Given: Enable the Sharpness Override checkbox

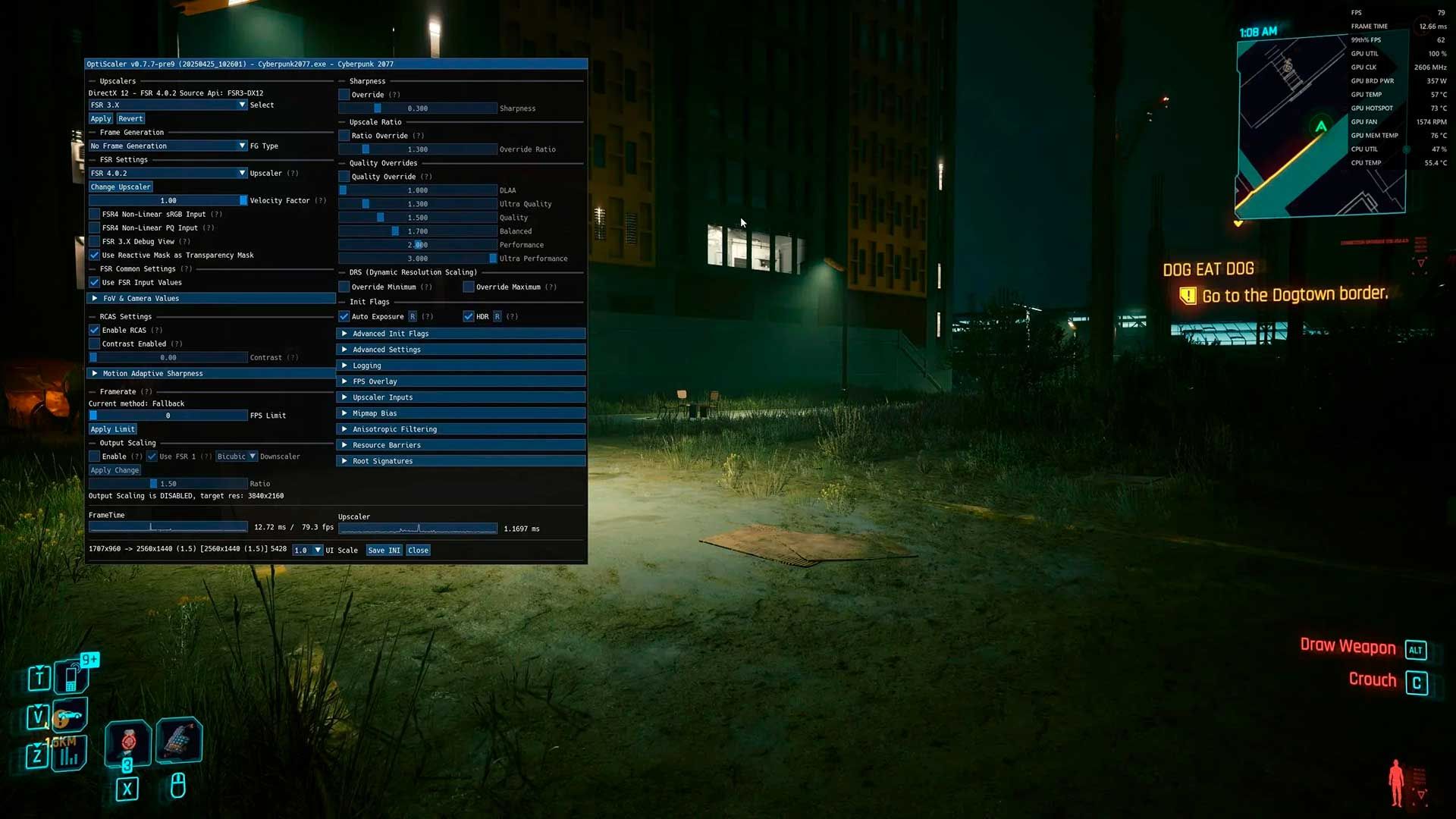Looking at the screenshot, I should pyautogui.click(x=344, y=95).
